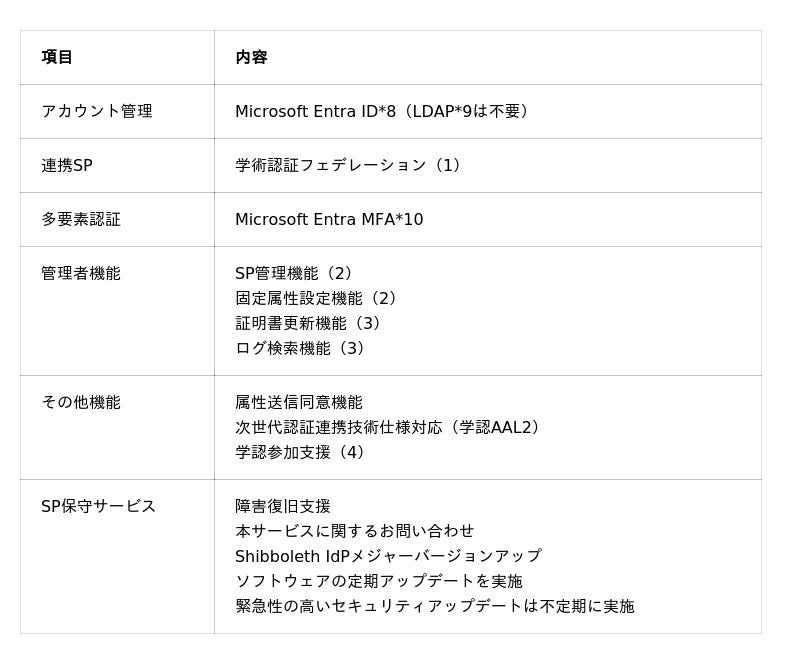Select the 管理者機能 row label
The image size is (800, 664).
[x=81, y=273]
